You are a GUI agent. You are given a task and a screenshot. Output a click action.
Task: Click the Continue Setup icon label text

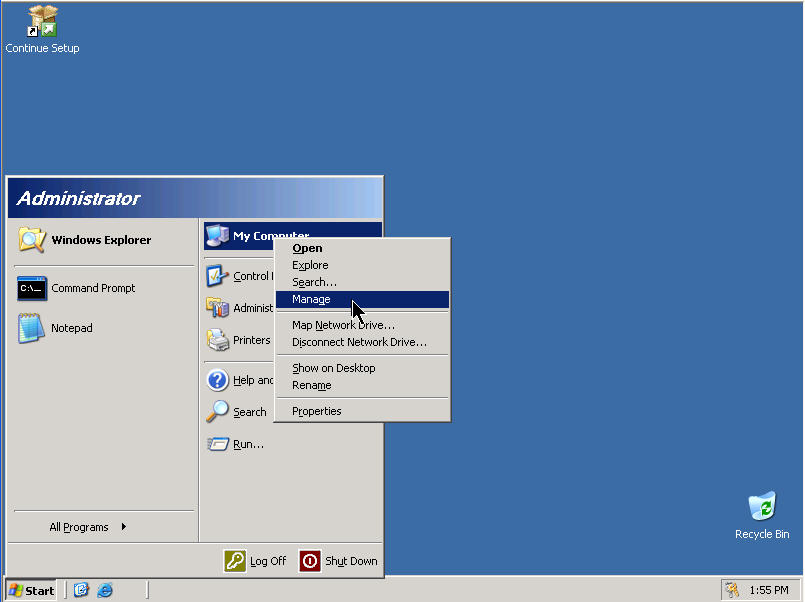pyautogui.click(x=43, y=48)
